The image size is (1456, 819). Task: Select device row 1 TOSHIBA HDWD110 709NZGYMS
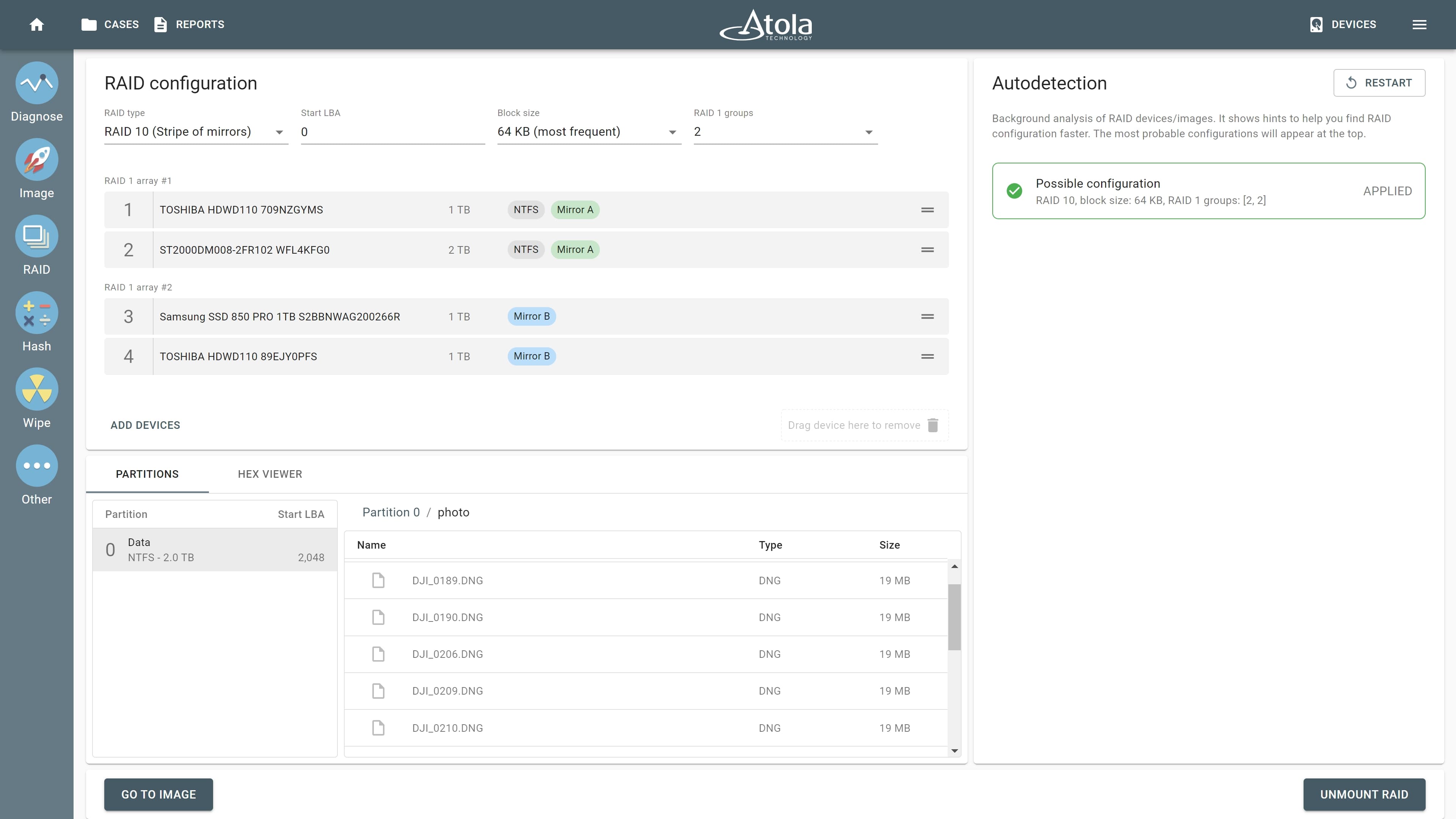tap(526, 210)
